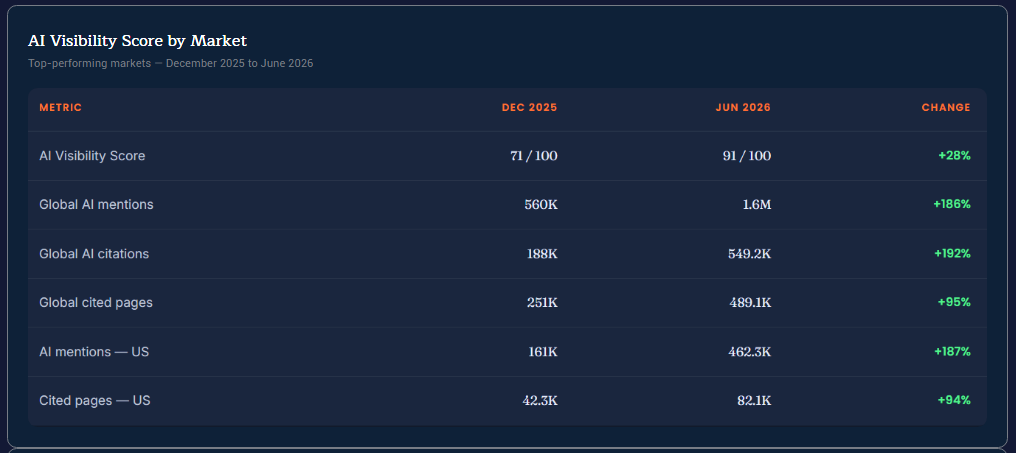Select the AI Visibility Score row label
Screen dimensions: 1016x453
[92, 156]
